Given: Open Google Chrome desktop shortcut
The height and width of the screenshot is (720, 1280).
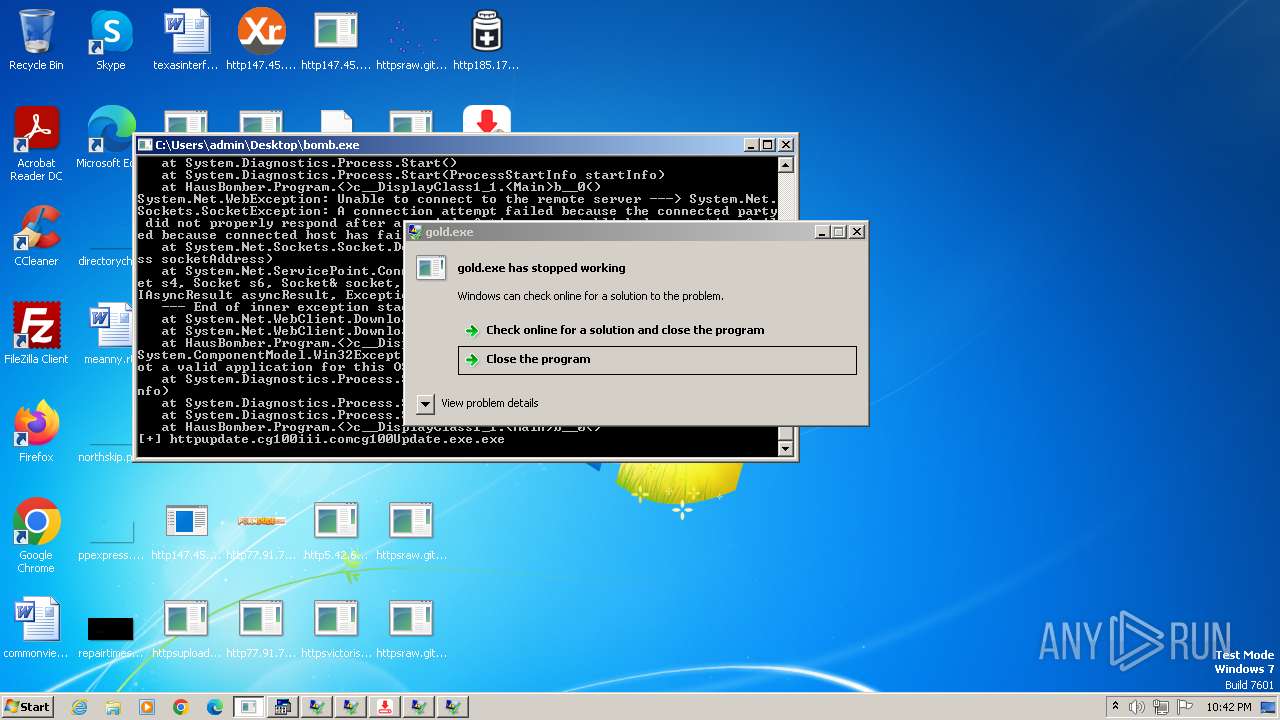Looking at the screenshot, I should pyautogui.click(x=36, y=536).
